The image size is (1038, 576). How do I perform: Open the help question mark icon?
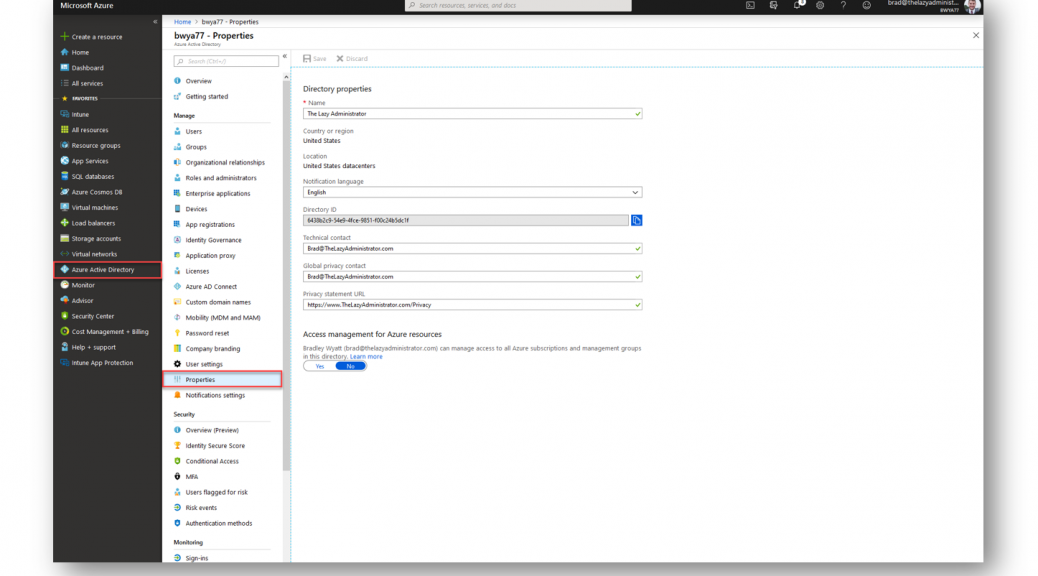(843, 5)
